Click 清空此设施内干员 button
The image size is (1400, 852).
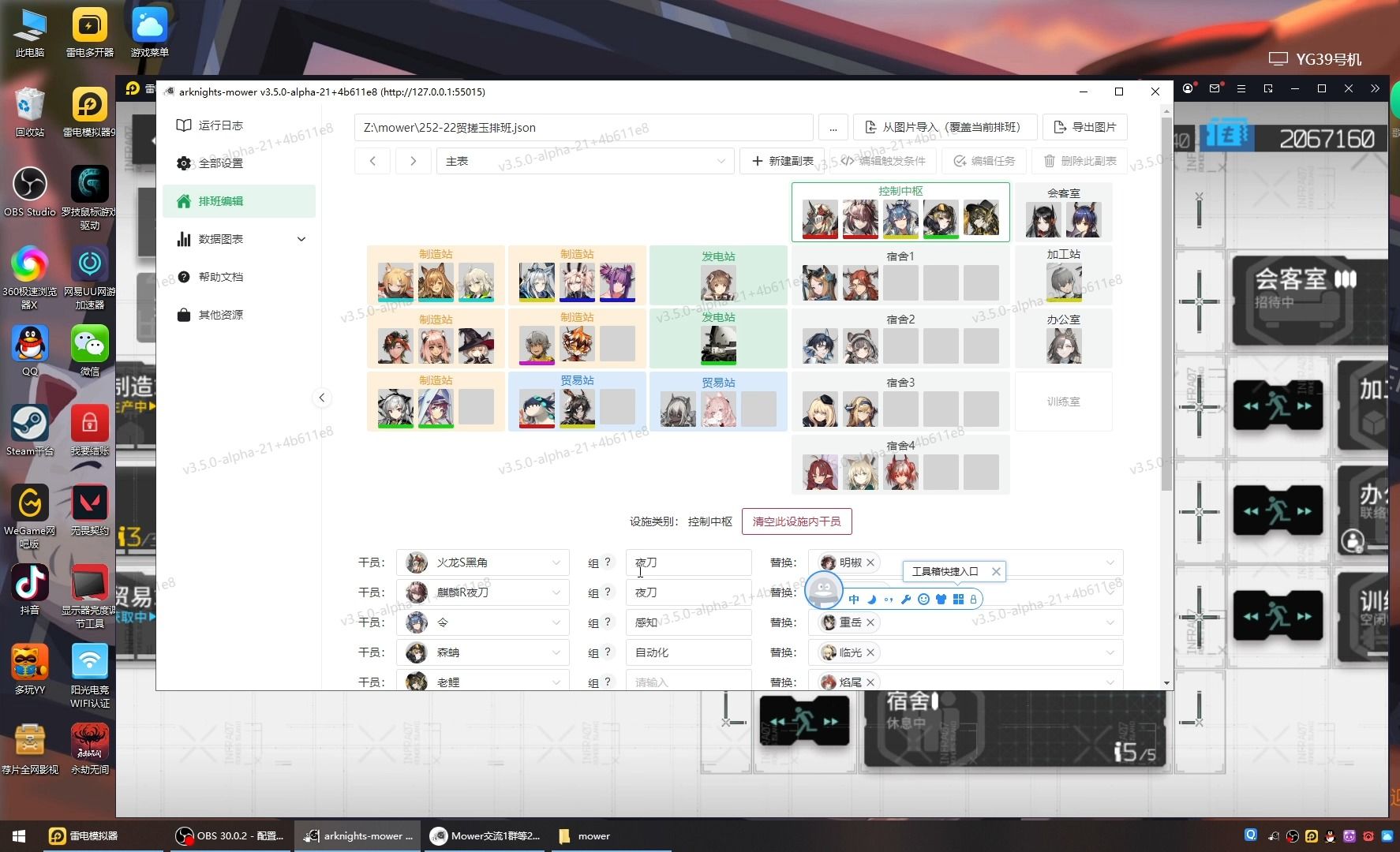pos(796,521)
